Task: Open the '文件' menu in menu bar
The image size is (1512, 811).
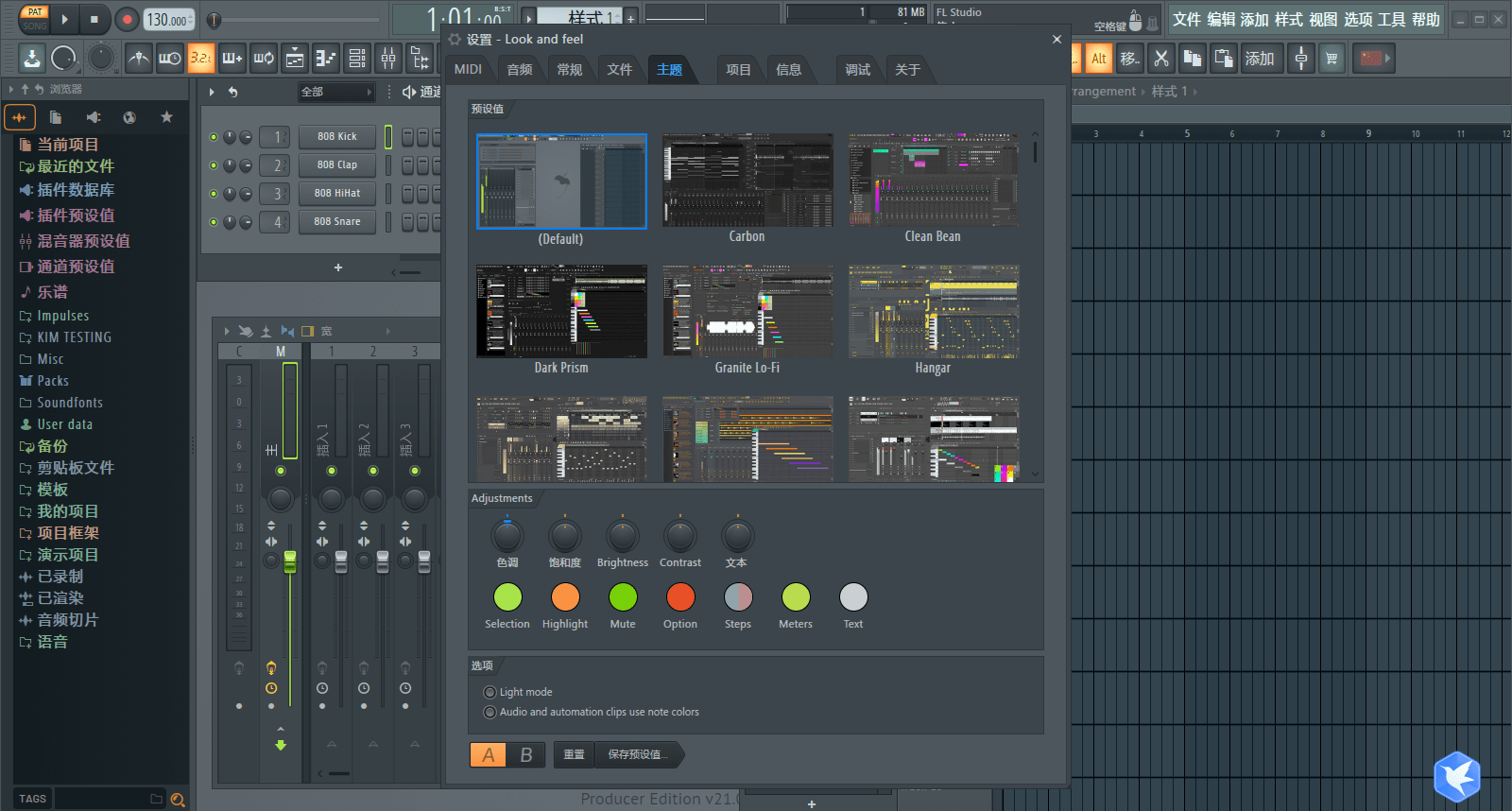Action: [x=1187, y=19]
